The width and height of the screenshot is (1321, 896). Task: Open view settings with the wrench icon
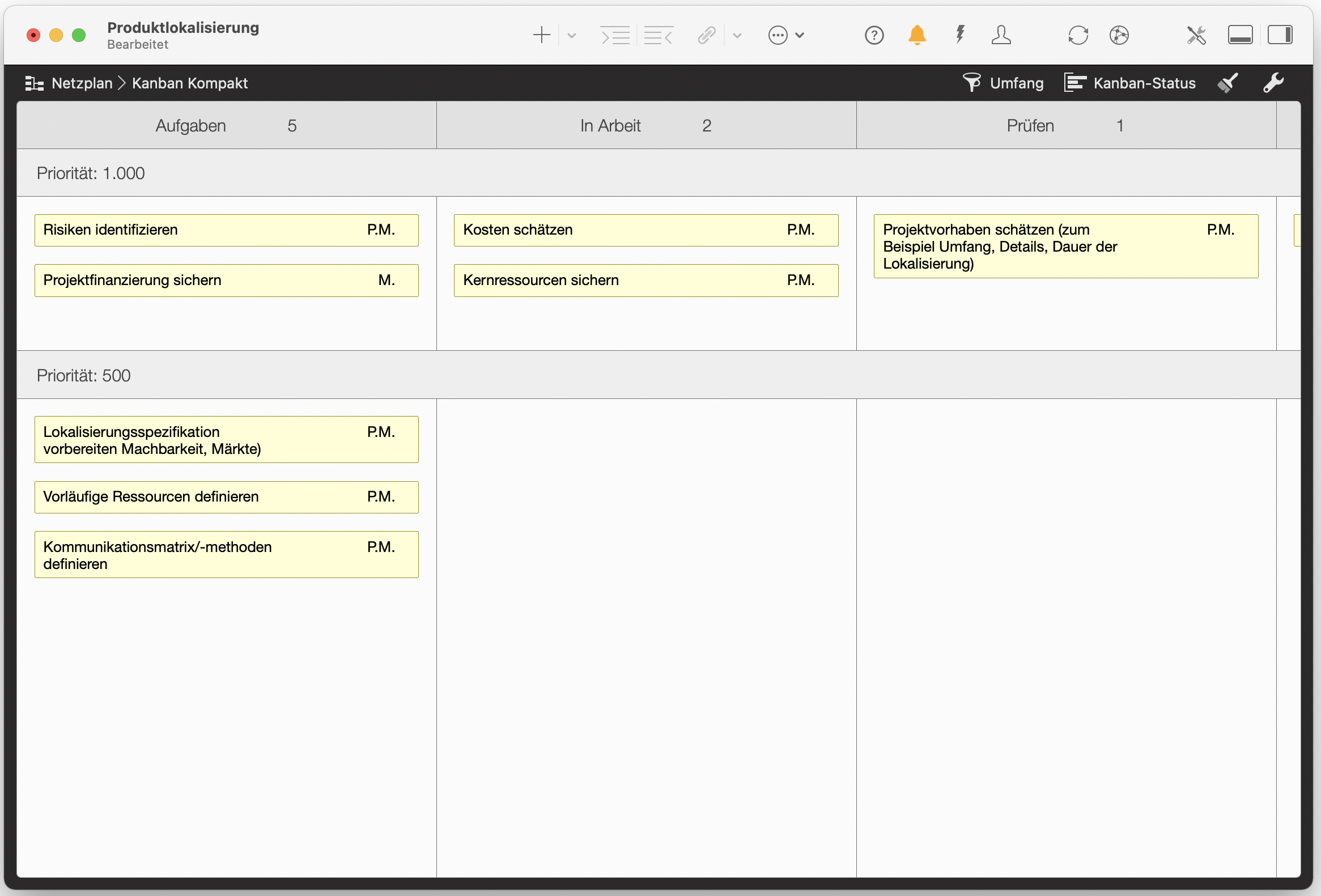(1274, 83)
